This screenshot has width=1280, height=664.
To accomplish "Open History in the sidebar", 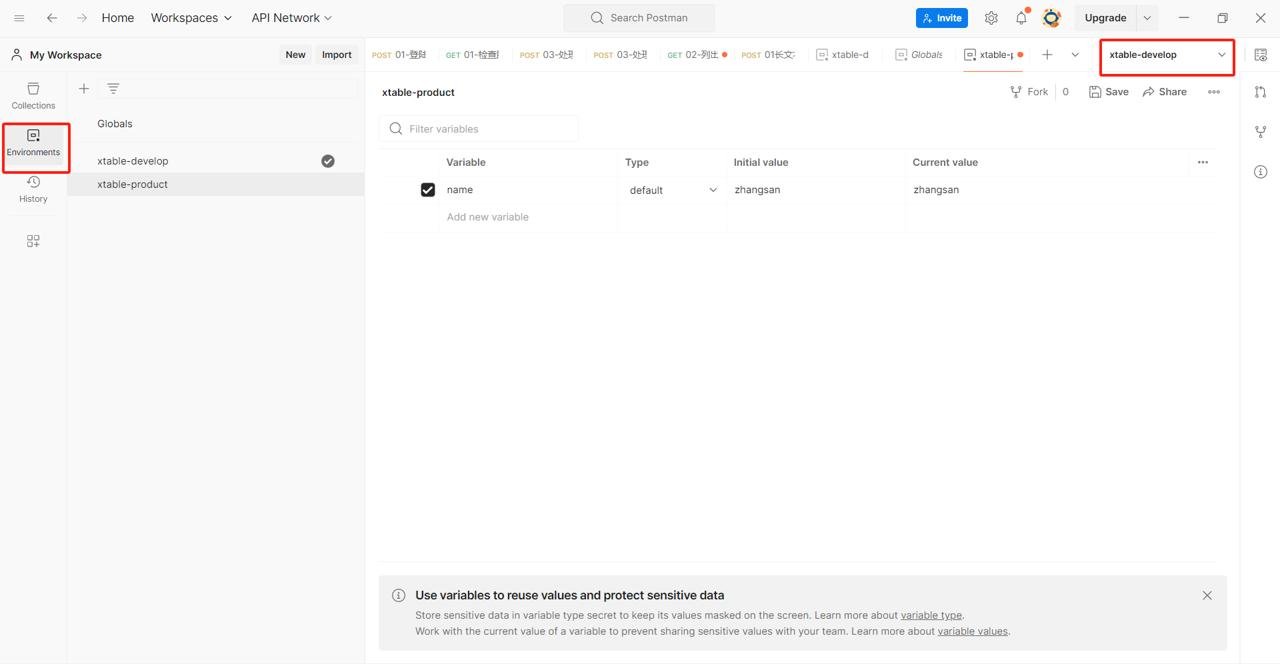I will click(x=33, y=190).
